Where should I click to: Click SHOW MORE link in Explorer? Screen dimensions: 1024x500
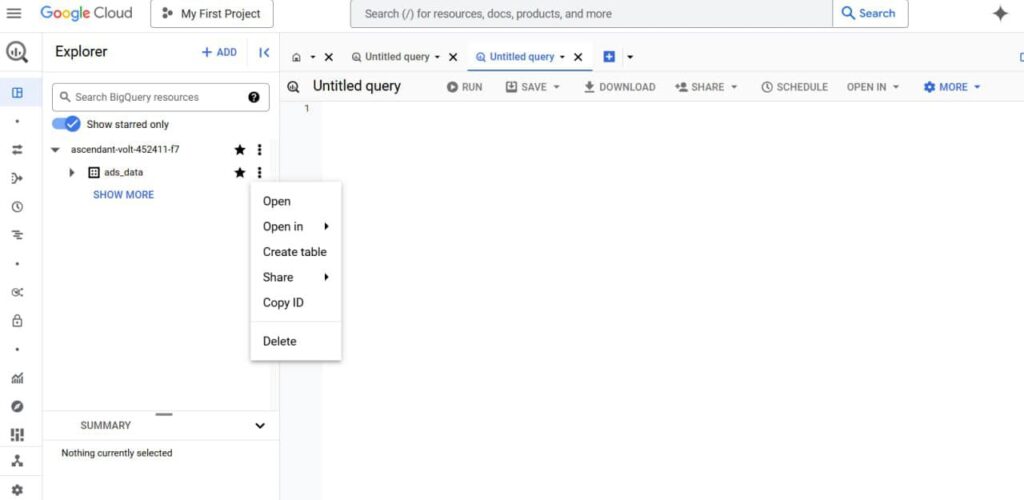[123, 195]
